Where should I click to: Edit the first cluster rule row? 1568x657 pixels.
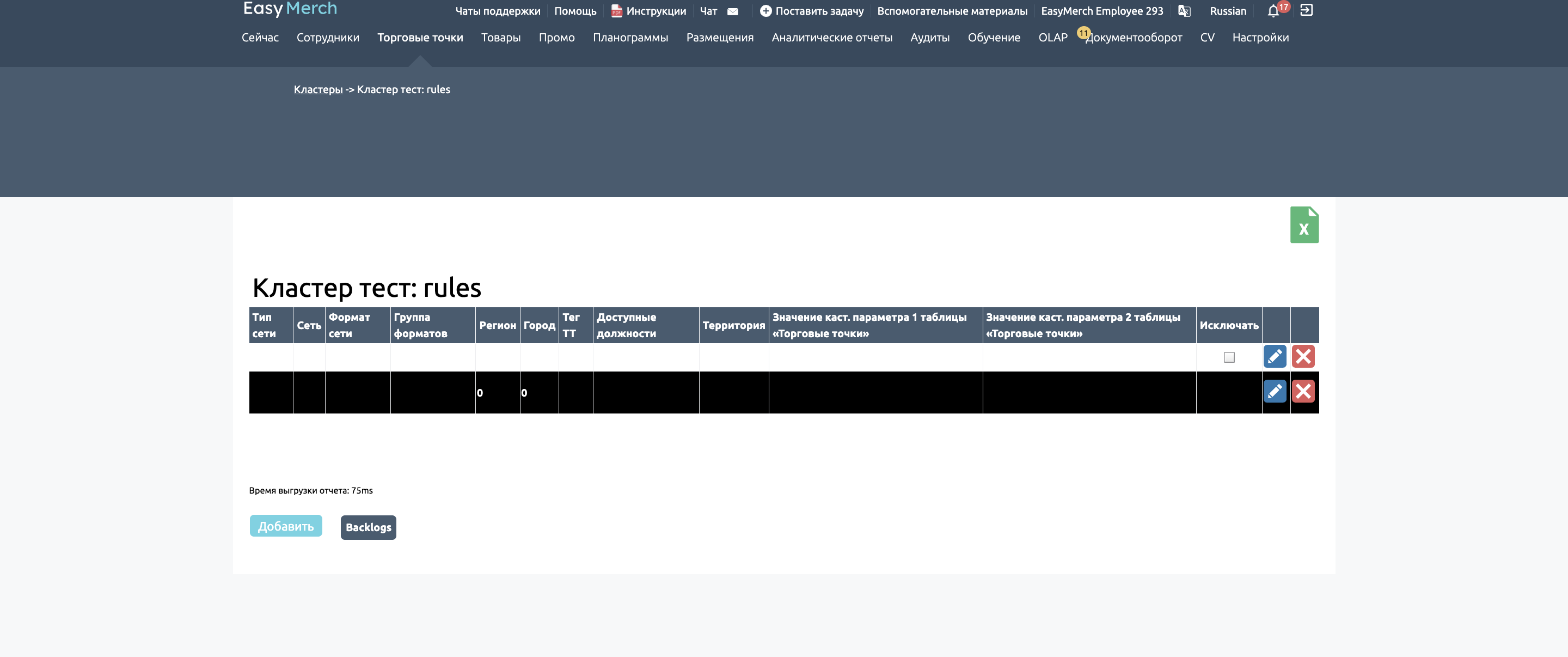click(x=1275, y=356)
